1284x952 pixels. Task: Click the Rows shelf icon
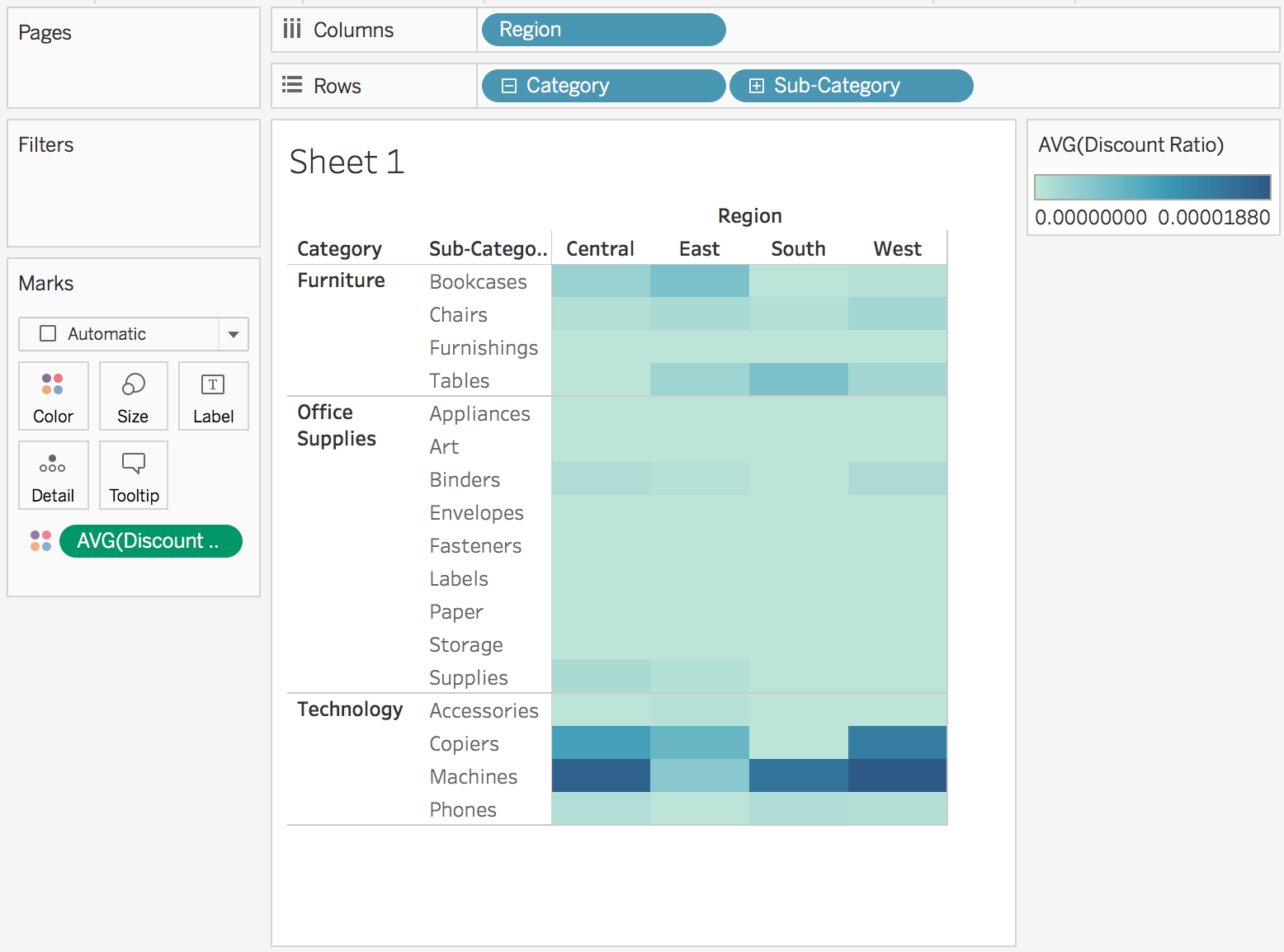coord(292,85)
